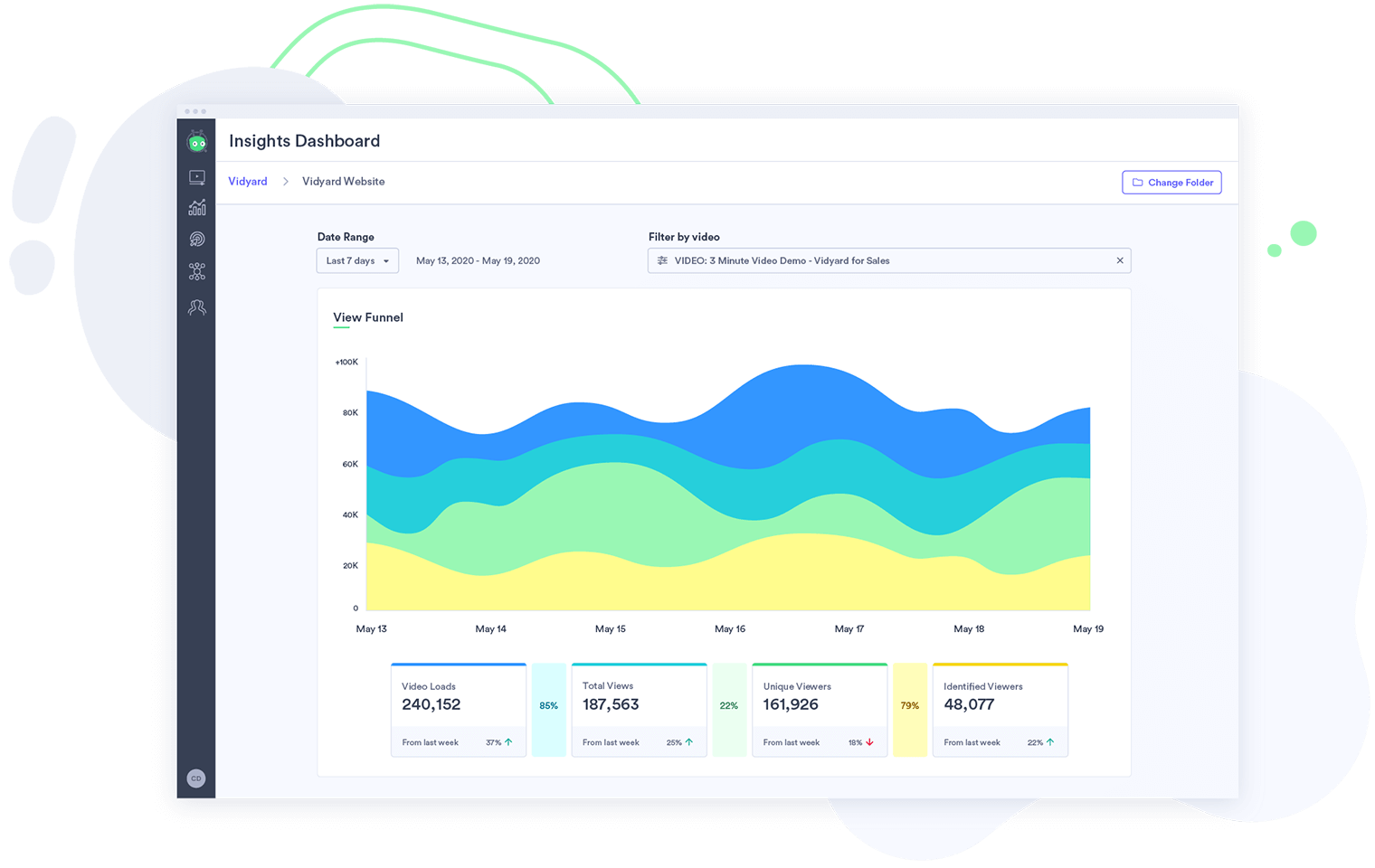
Task: Click the Change Folder button
Action: (1171, 183)
